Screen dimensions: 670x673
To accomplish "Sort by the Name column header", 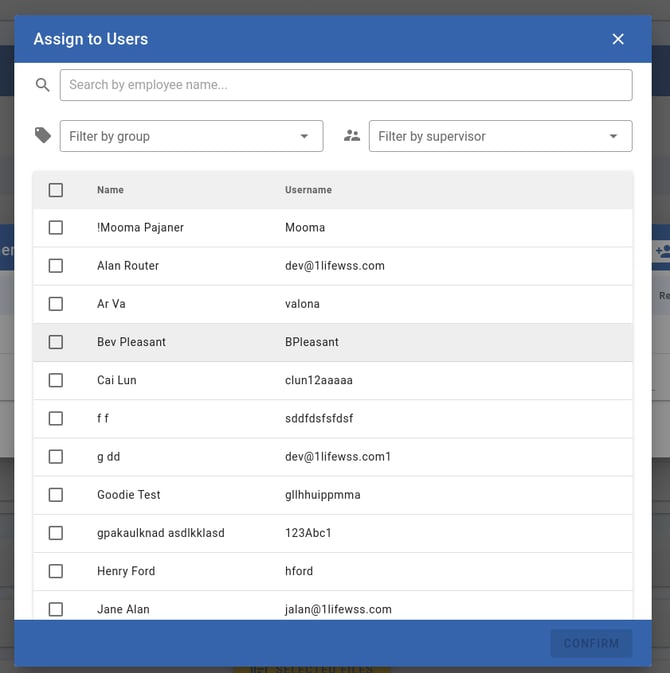I will point(110,190).
